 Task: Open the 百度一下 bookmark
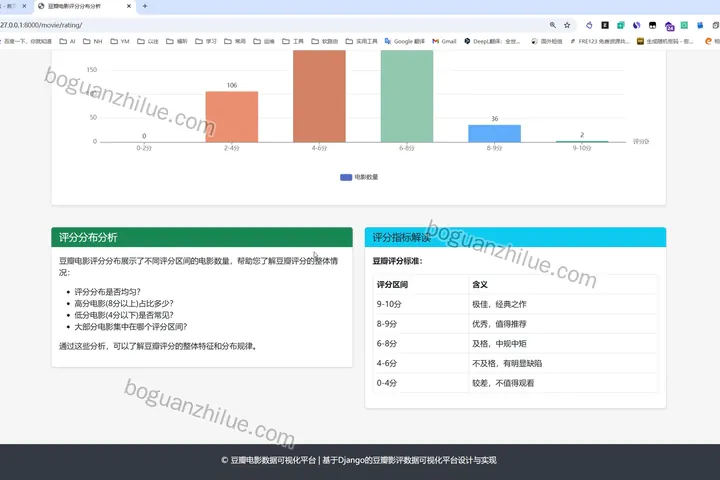(x=26, y=41)
